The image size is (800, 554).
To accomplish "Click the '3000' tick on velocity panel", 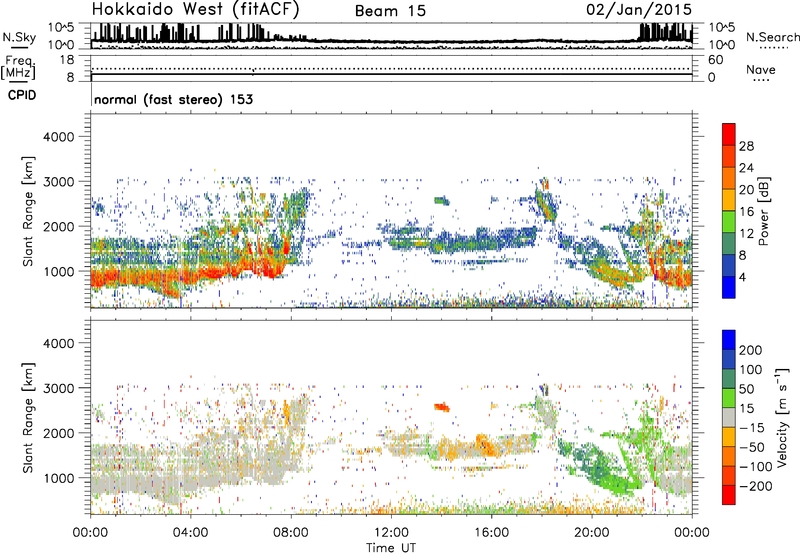I will (58, 388).
